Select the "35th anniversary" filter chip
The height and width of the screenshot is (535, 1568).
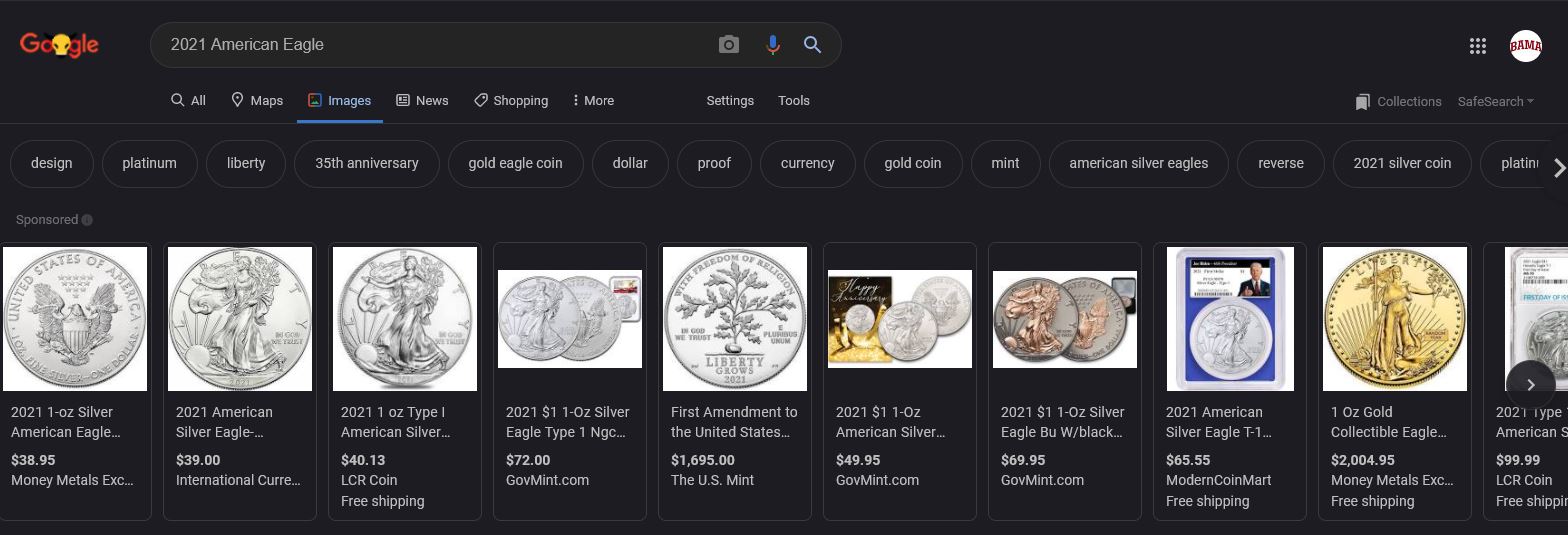coord(366,163)
